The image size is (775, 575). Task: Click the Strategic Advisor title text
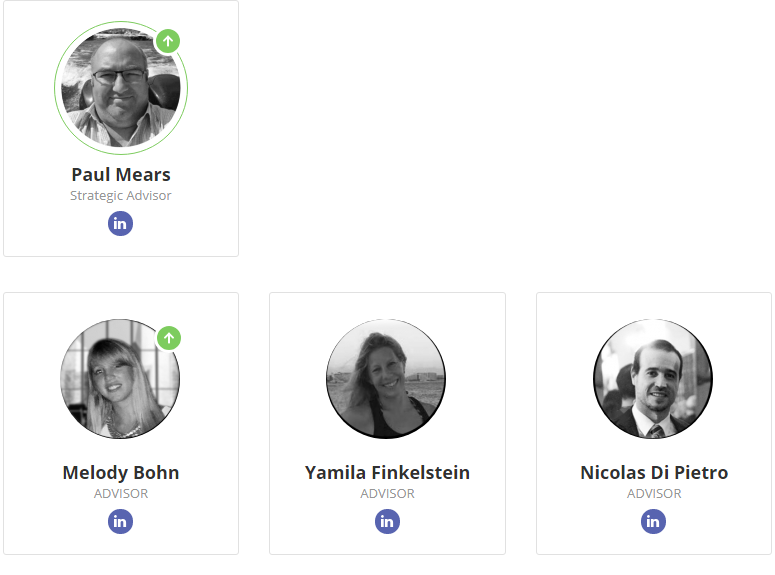(x=121, y=196)
